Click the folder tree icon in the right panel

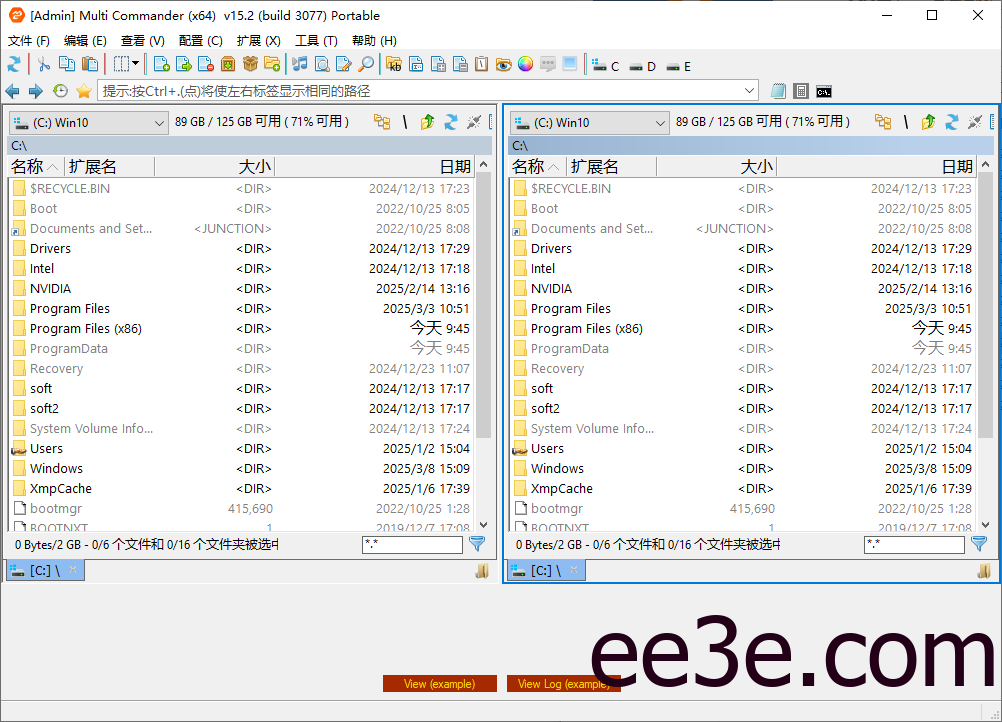883,121
